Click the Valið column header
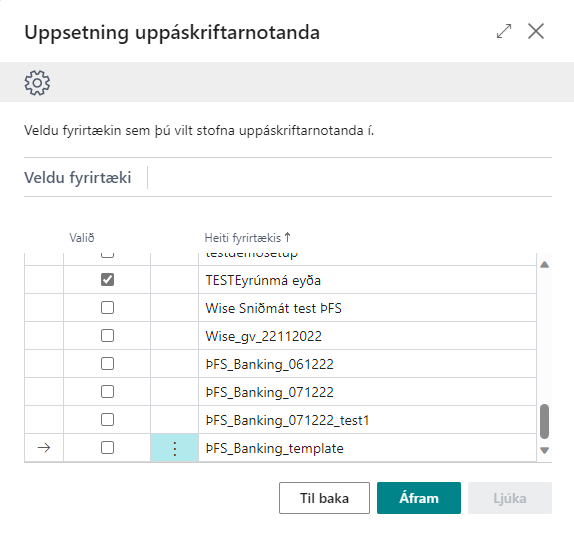 [82, 238]
